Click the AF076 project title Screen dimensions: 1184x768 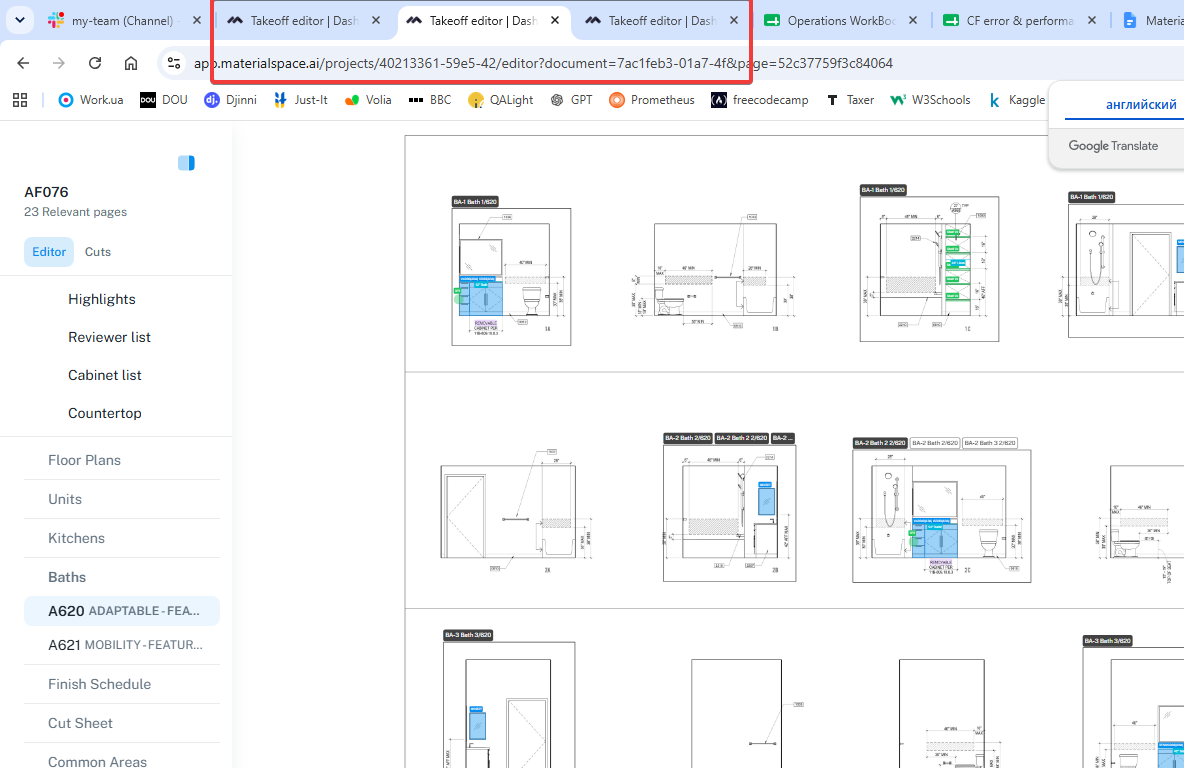coord(46,192)
